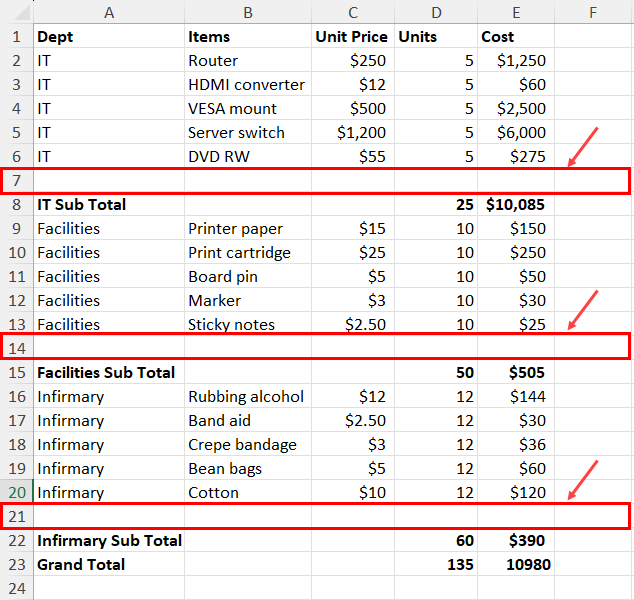Select the Board pin cell
Image resolution: width=634 pixels, height=600 pixels.
pos(248,277)
